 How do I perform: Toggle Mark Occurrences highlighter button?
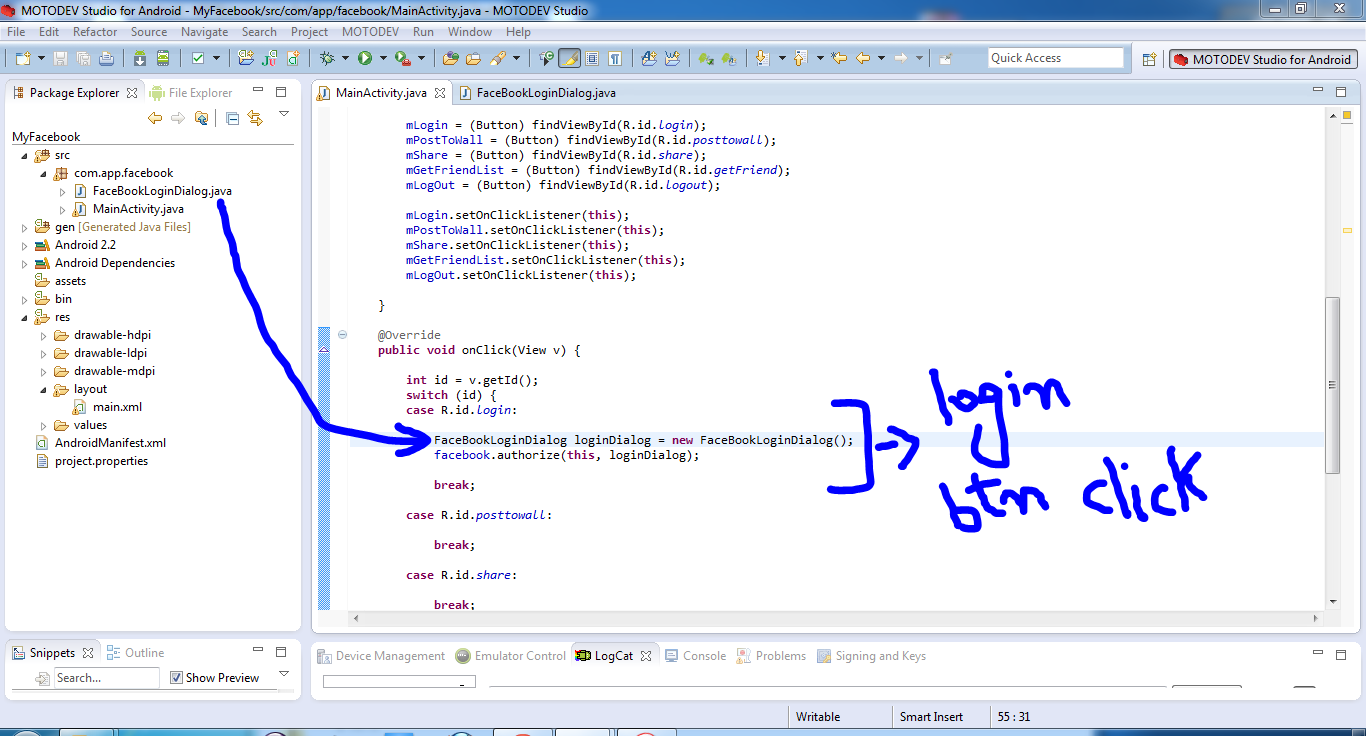(569, 58)
